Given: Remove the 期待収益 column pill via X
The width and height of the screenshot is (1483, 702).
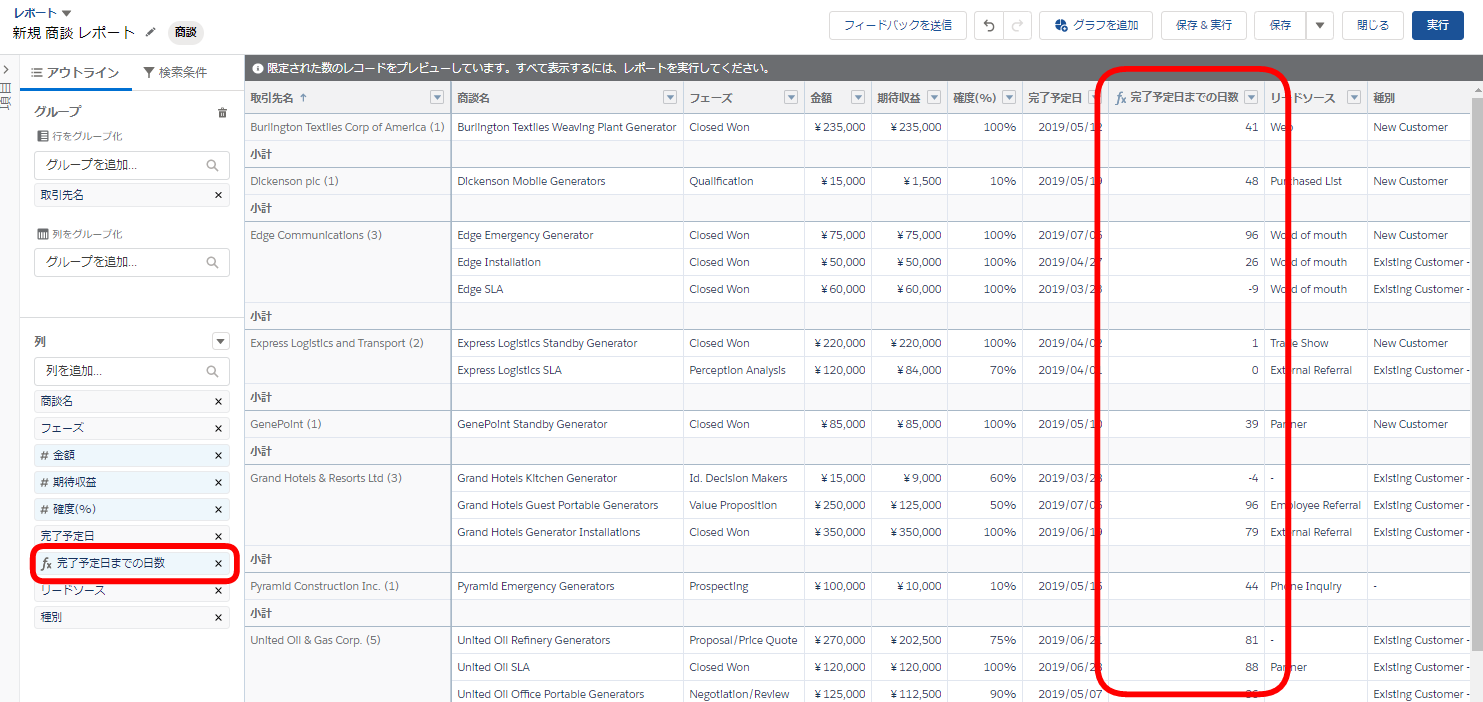Looking at the screenshot, I should (x=218, y=482).
